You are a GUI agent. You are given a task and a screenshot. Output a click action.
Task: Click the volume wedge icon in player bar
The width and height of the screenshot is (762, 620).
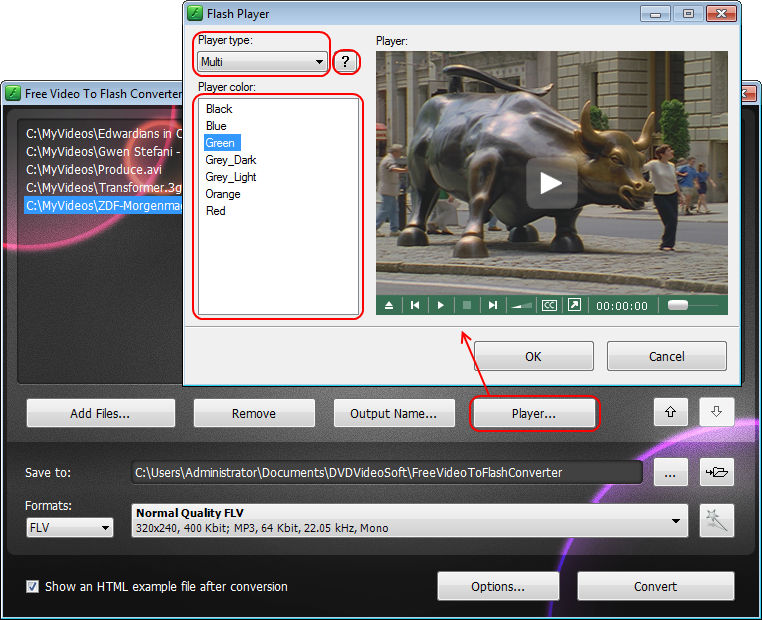[521, 306]
